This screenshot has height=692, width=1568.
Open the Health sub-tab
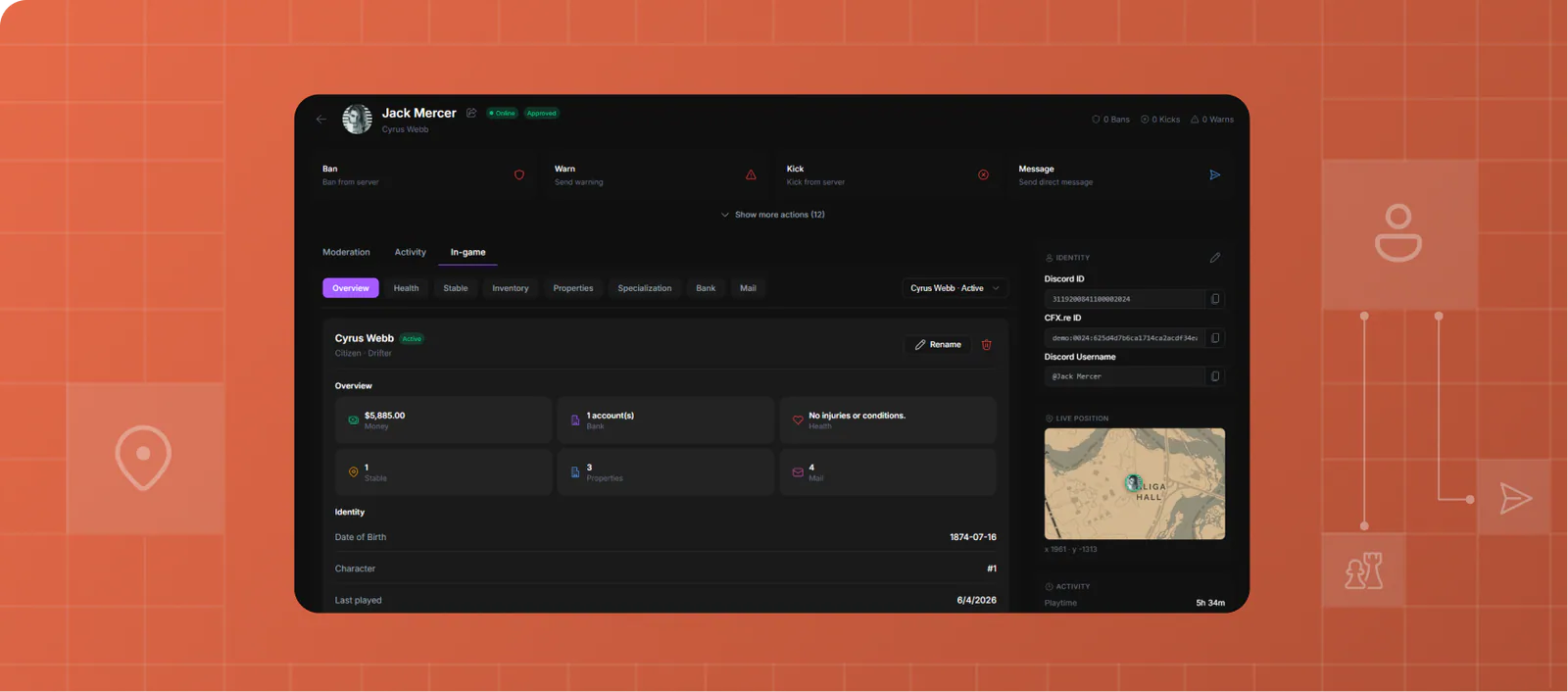click(x=406, y=288)
